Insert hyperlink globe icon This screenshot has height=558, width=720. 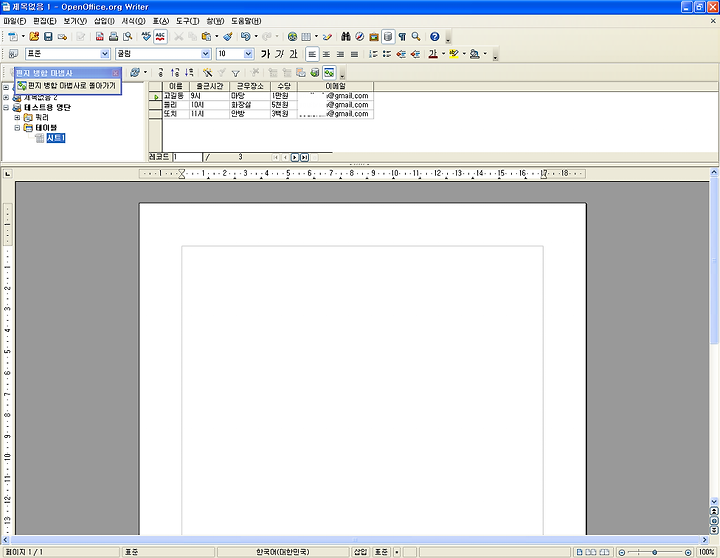click(x=292, y=37)
